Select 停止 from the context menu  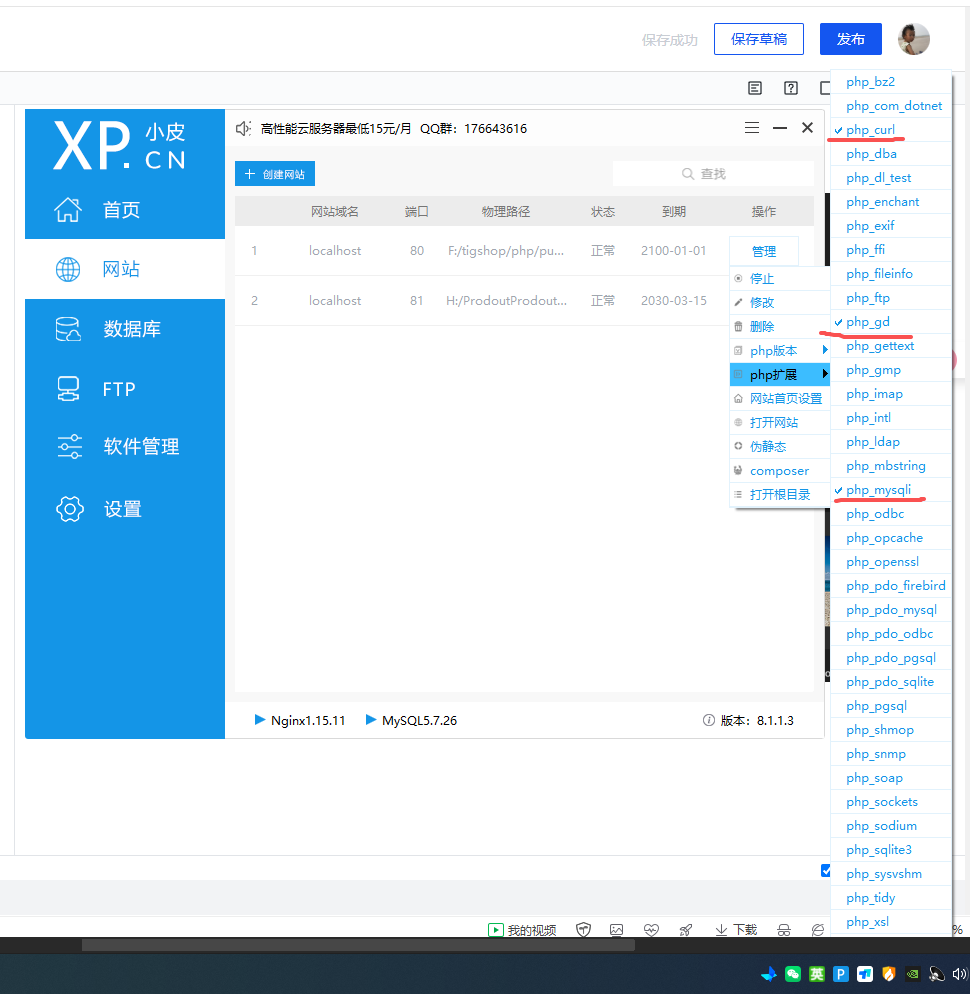(762, 279)
